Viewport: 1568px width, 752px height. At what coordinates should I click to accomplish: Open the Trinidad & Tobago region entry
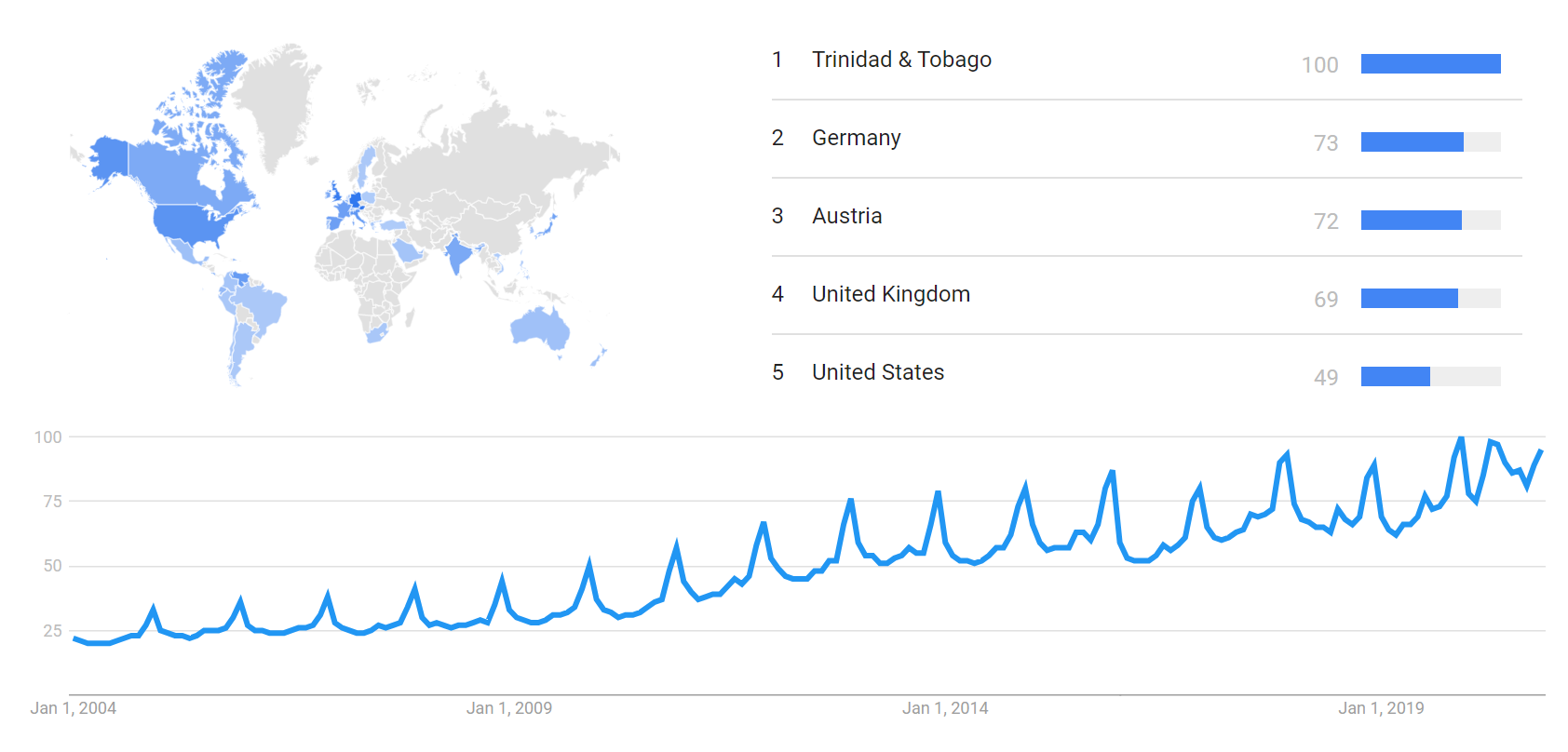900,60
